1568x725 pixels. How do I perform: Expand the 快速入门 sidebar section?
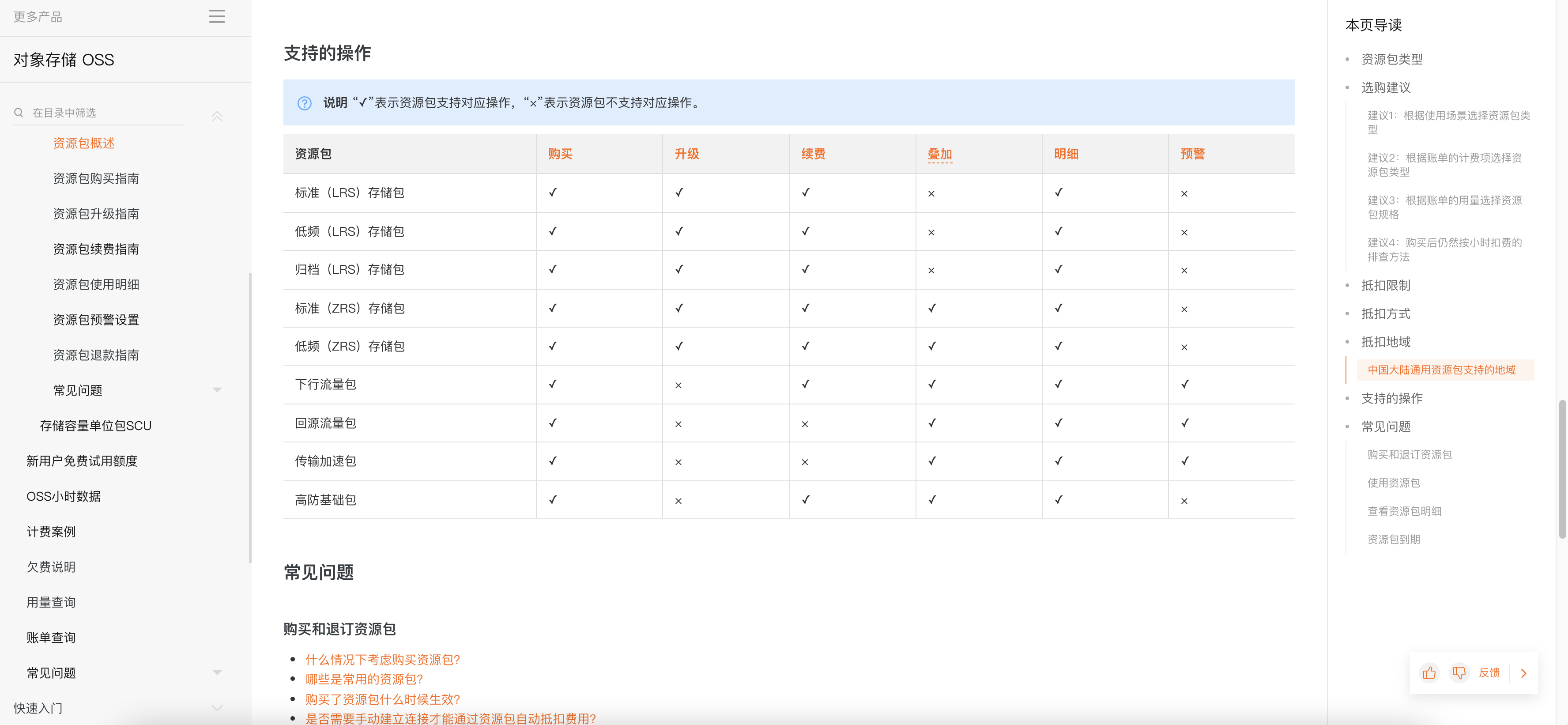pyautogui.click(x=217, y=707)
